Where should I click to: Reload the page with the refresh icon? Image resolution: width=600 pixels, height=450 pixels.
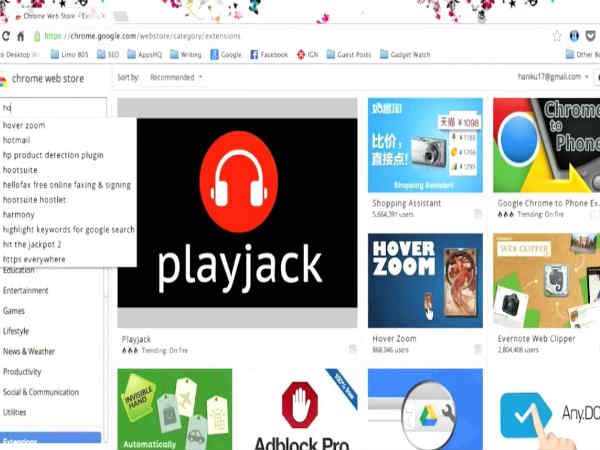pyautogui.click(x=5, y=36)
